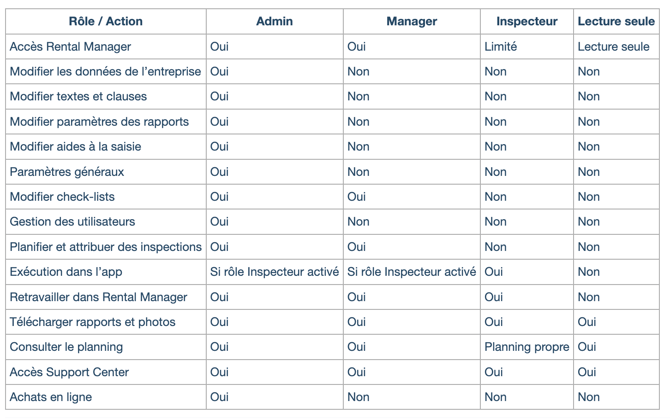The width and height of the screenshot is (670, 419).
Task: Select the Accès Rental Manager row label
Action: click(x=70, y=47)
